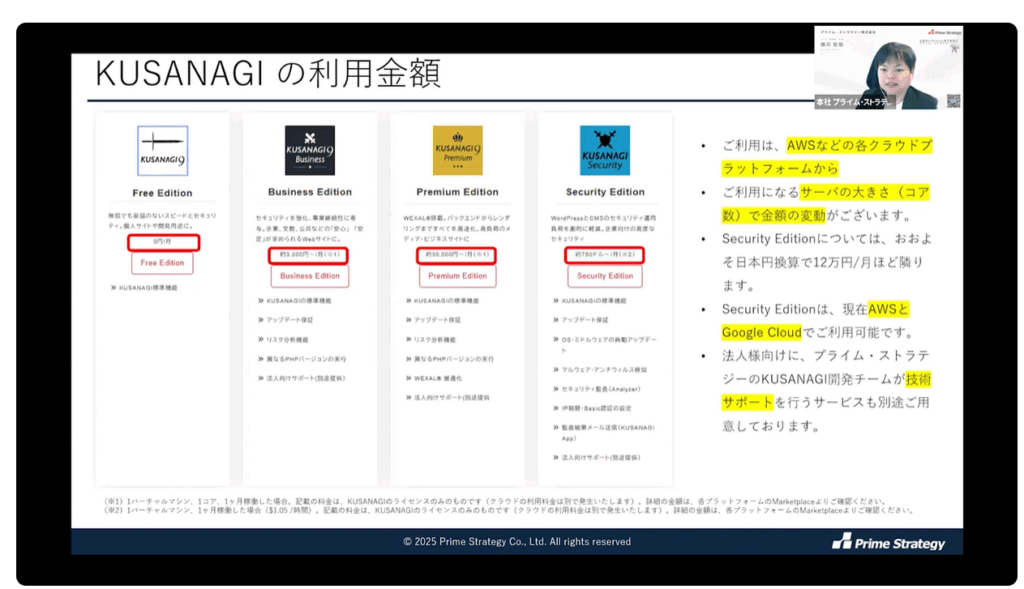Click the (※1) footnote line

[495, 501]
